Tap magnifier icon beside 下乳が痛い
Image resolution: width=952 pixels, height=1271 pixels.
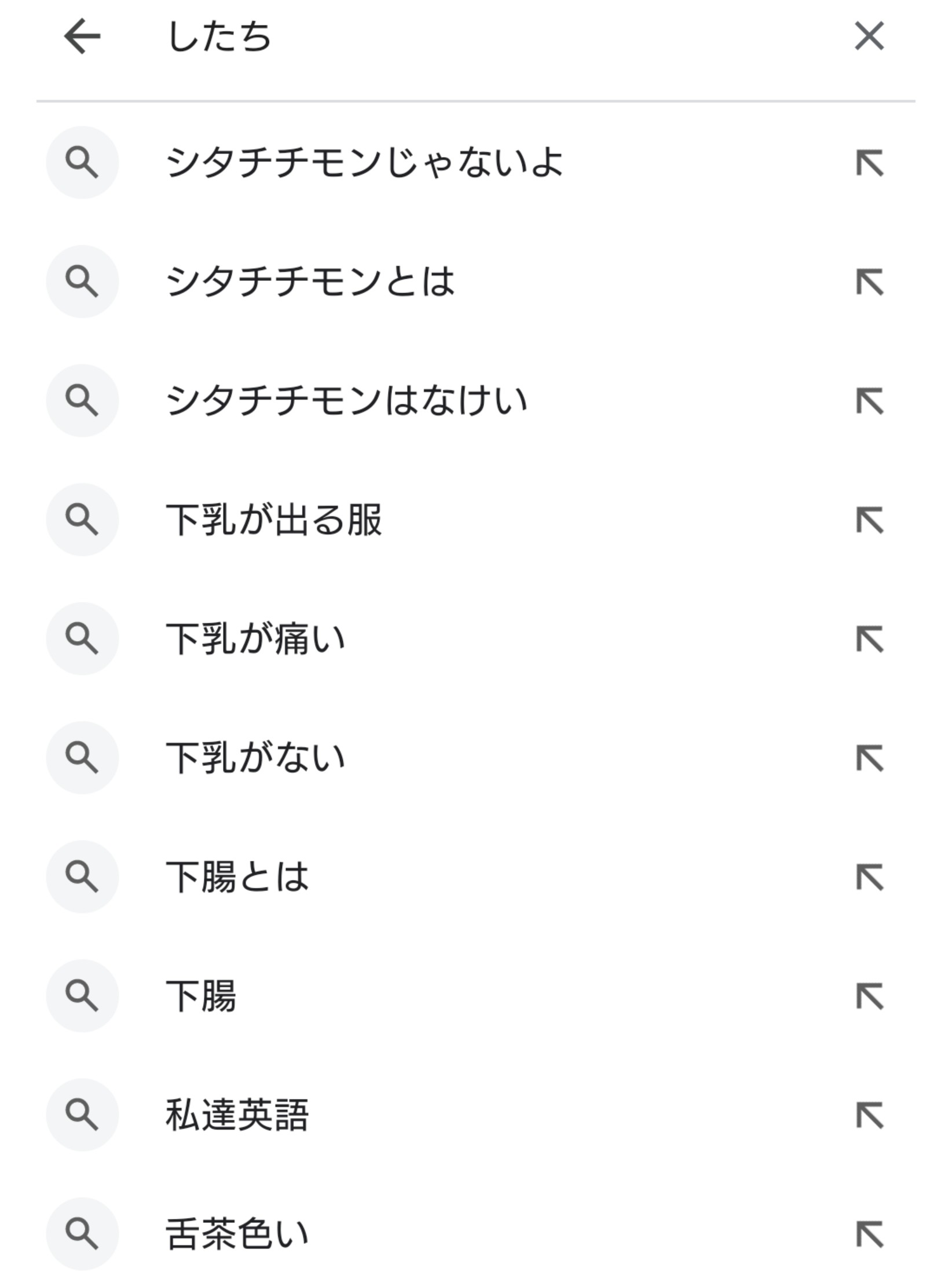pos(82,639)
